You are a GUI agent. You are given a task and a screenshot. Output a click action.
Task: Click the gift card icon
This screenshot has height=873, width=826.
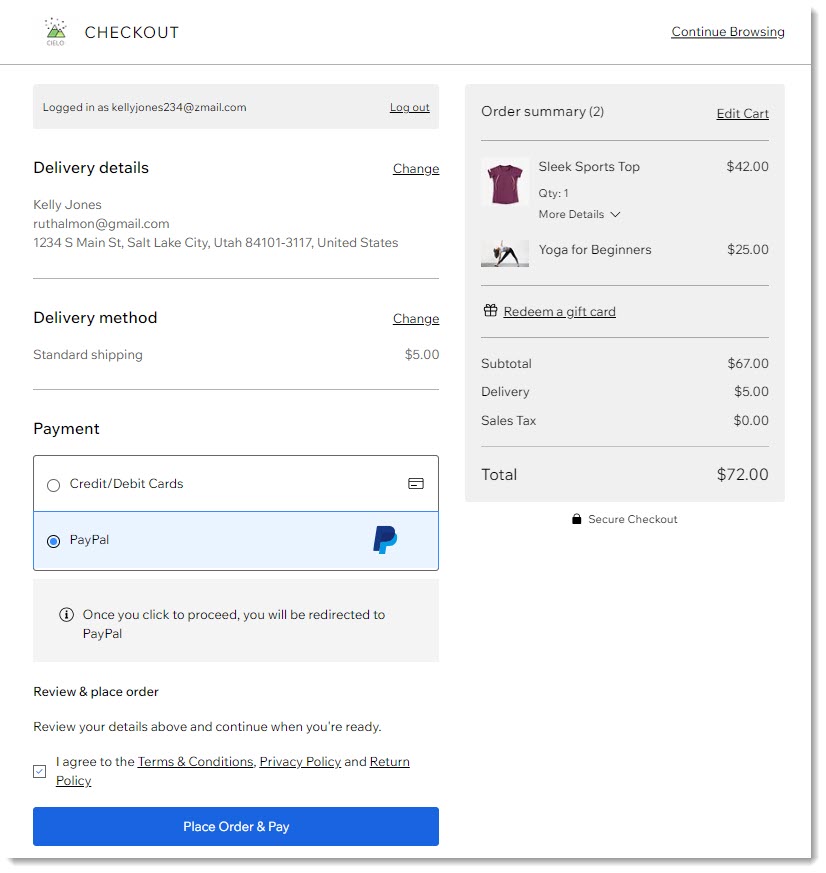[x=490, y=311]
